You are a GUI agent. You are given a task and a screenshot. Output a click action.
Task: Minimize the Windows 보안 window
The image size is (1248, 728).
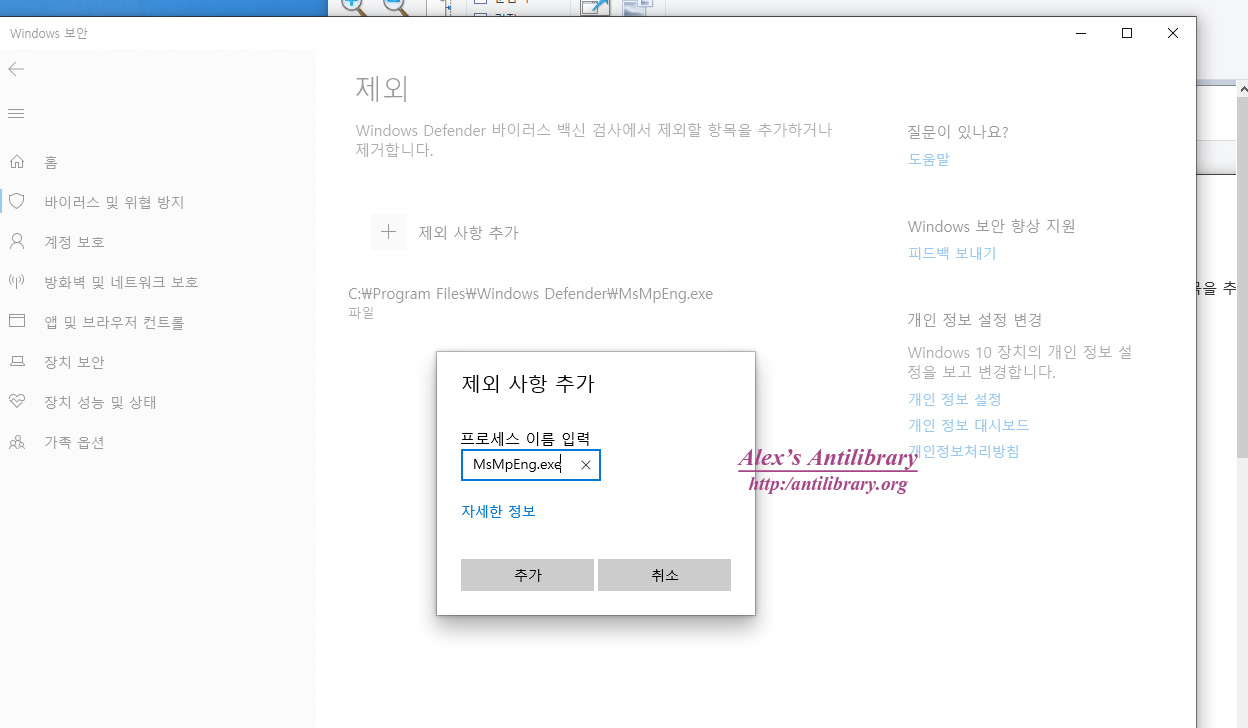[1081, 33]
